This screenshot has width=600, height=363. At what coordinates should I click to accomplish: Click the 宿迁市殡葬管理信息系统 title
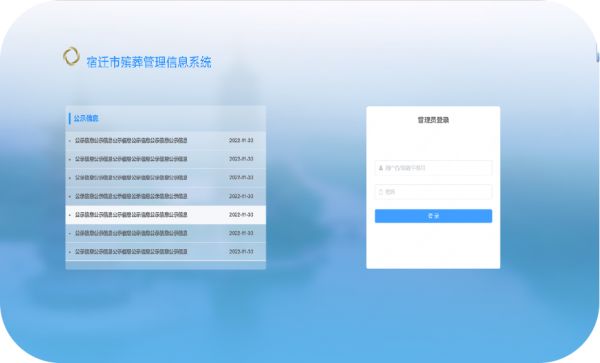[x=149, y=62]
